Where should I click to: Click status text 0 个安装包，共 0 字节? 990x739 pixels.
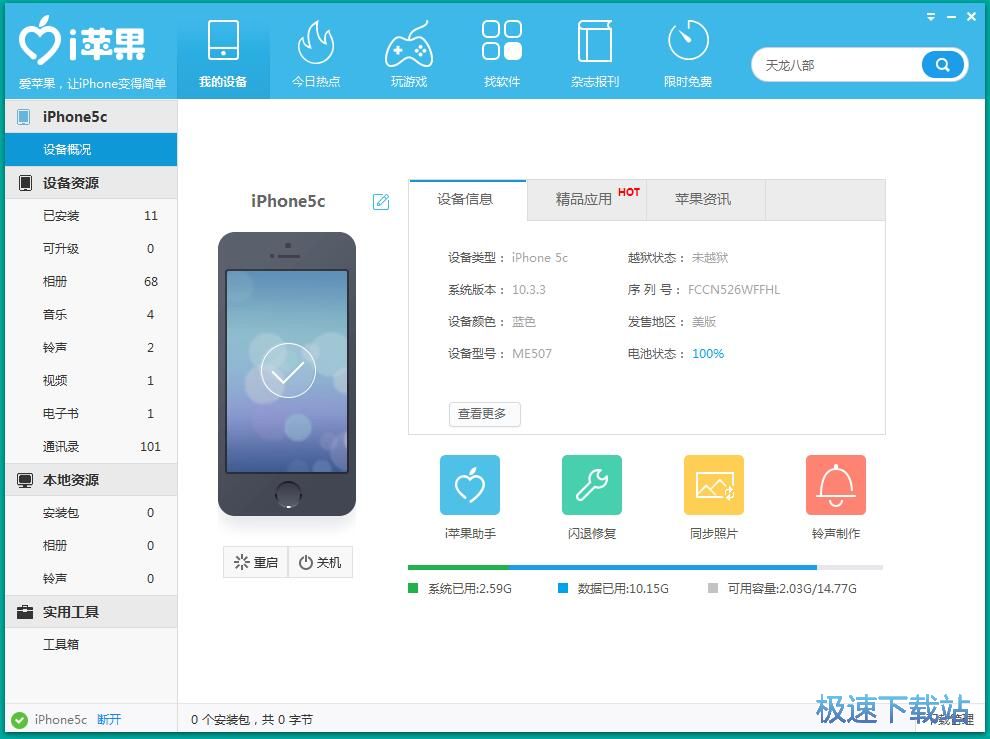click(251, 720)
